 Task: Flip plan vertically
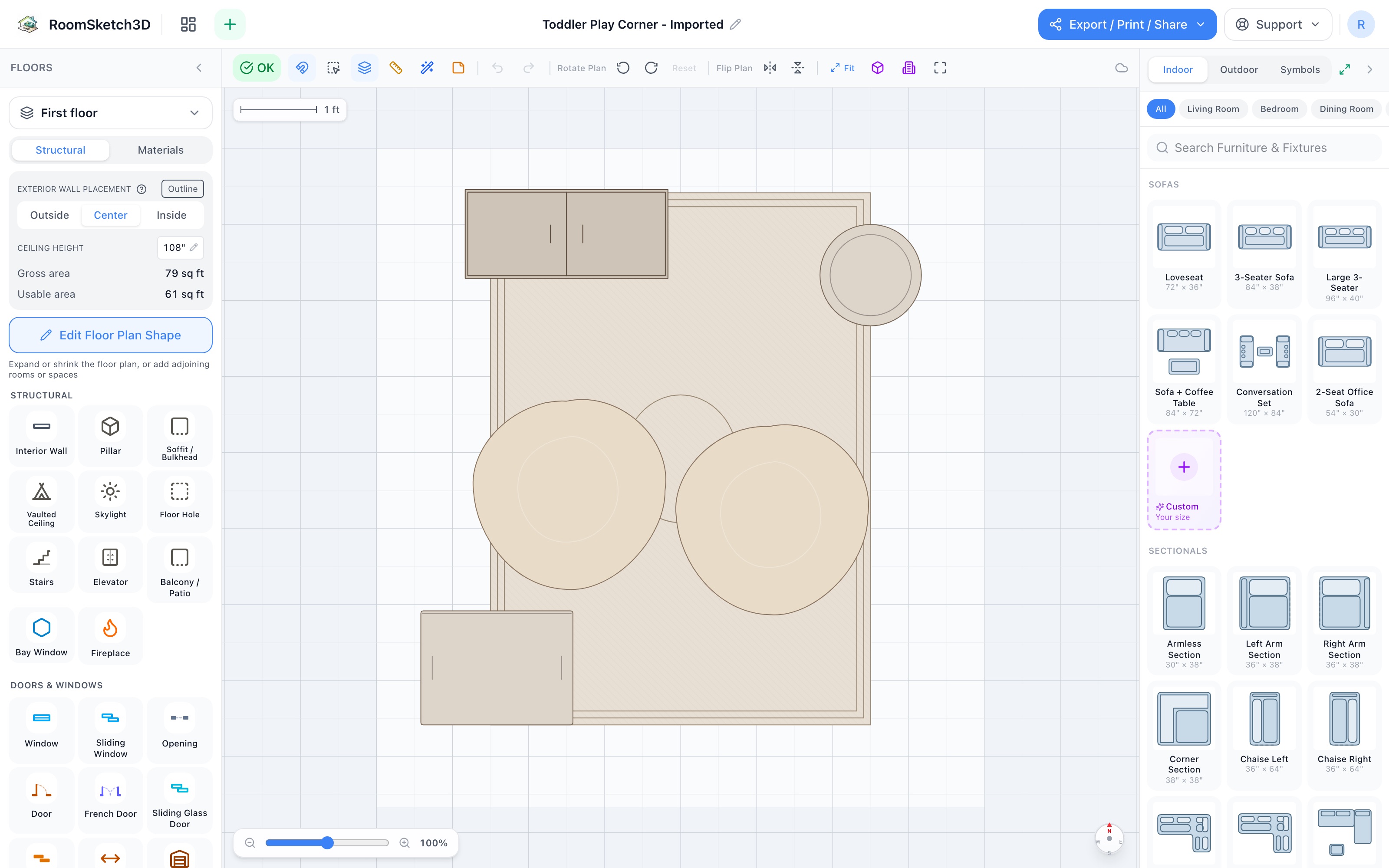798,68
